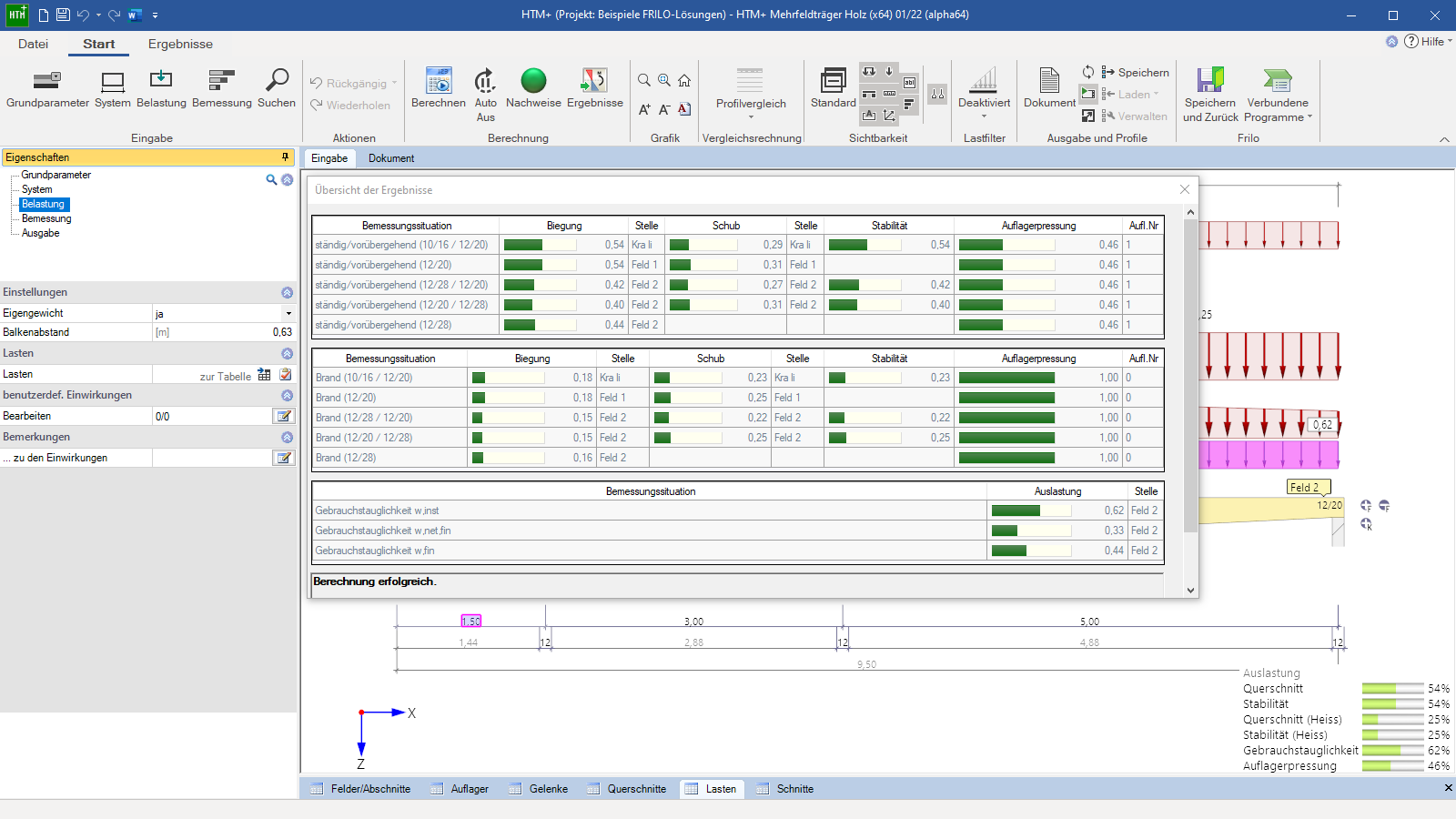The image size is (1456, 819).
Task: Click Speichern in Ausgabe und Profile
Action: point(1135,73)
